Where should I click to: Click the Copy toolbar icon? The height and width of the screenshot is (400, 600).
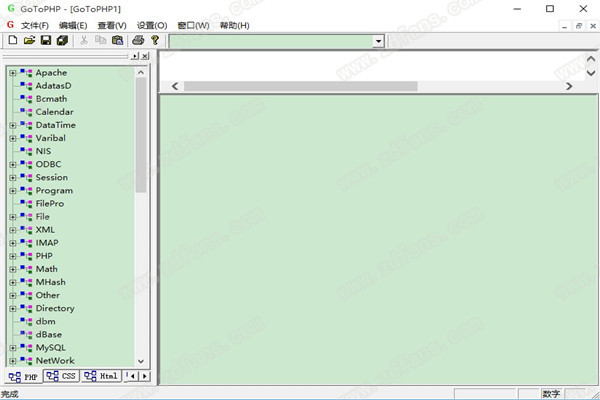pyautogui.click(x=101, y=40)
